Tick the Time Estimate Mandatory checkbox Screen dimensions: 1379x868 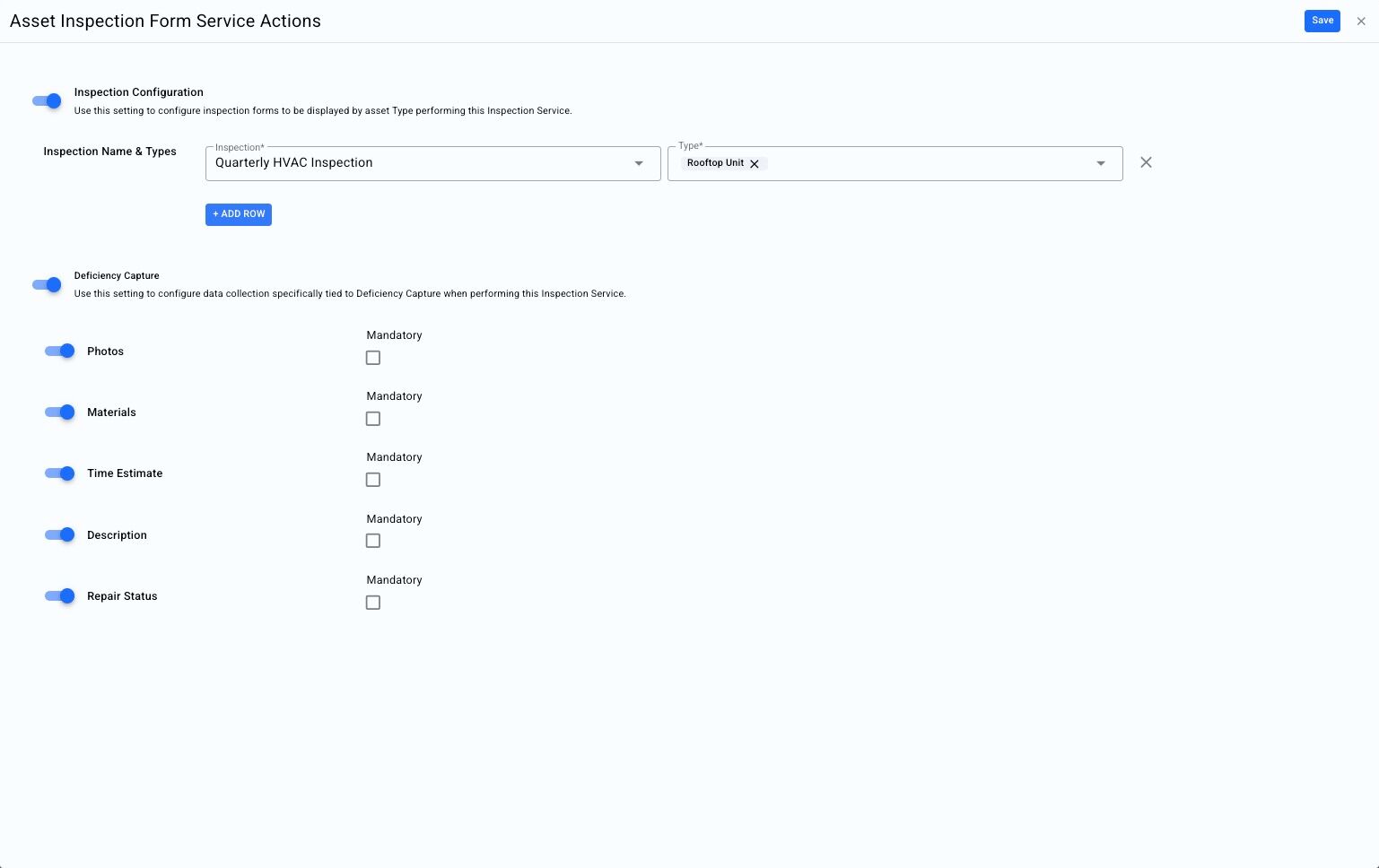click(x=373, y=480)
